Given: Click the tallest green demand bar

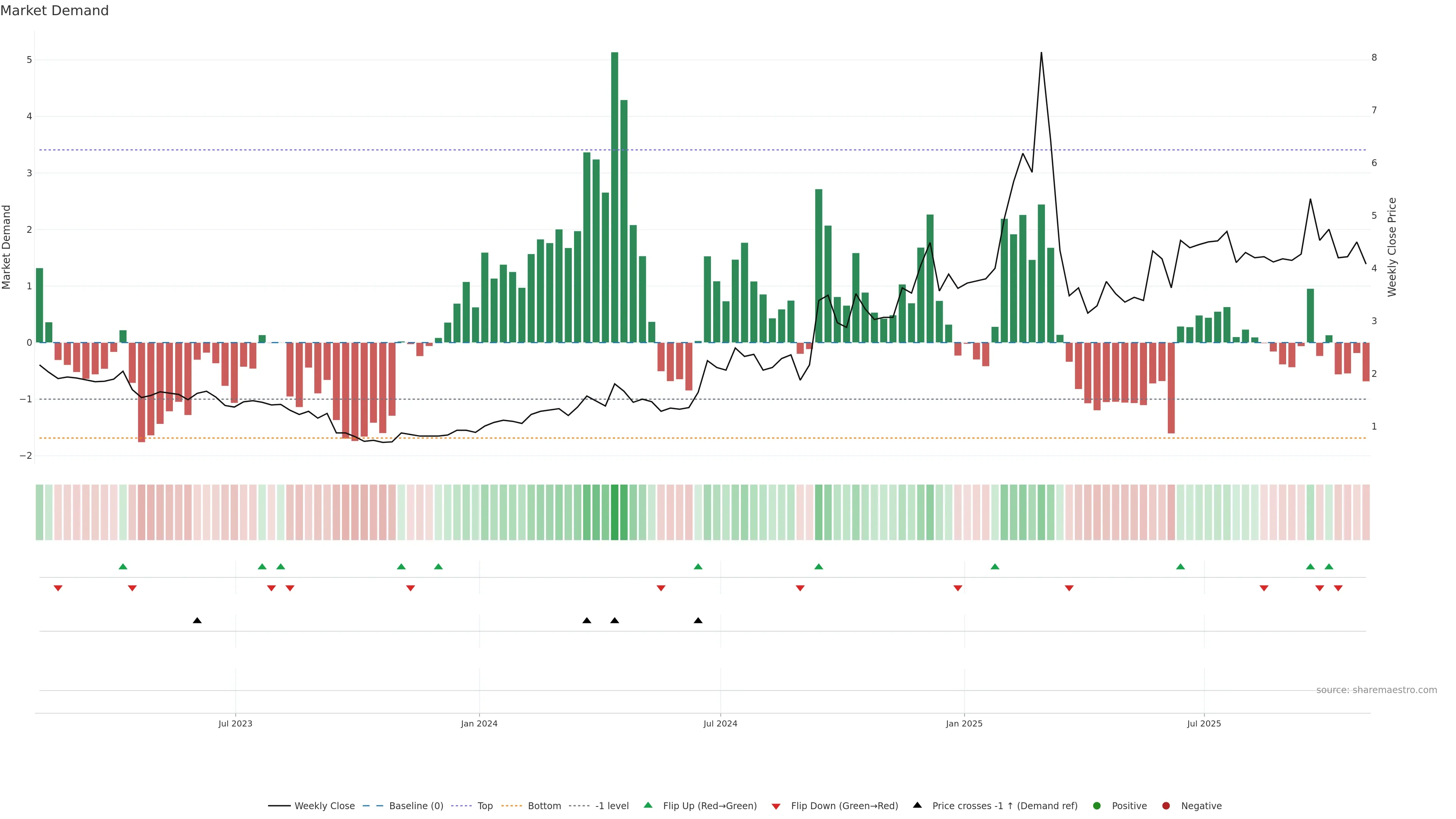Looking at the screenshot, I should pyautogui.click(x=614, y=198).
